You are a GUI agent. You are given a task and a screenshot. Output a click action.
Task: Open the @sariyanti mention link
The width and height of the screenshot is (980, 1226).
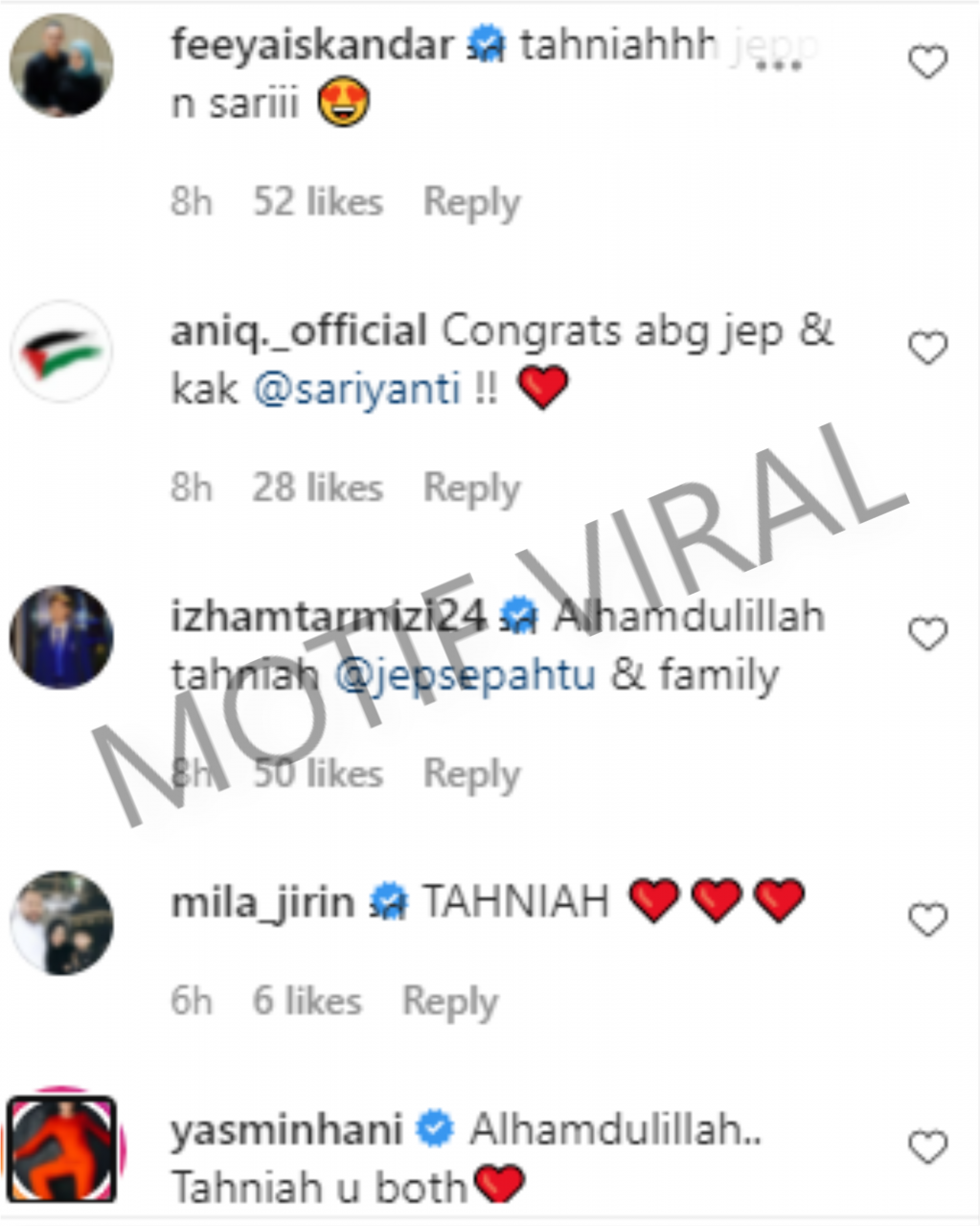(357, 389)
